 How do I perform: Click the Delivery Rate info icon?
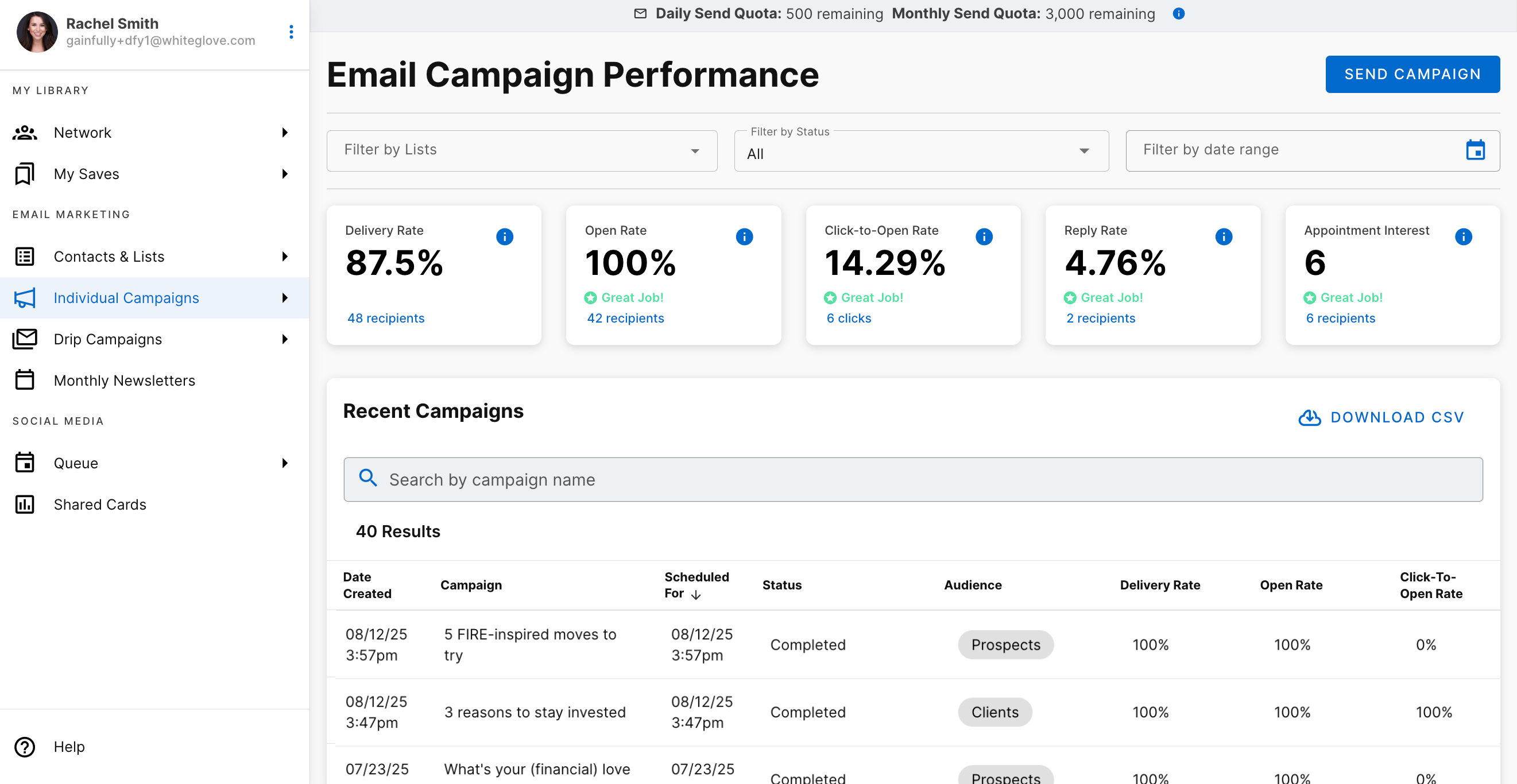pyautogui.click(x=504, y=236)
